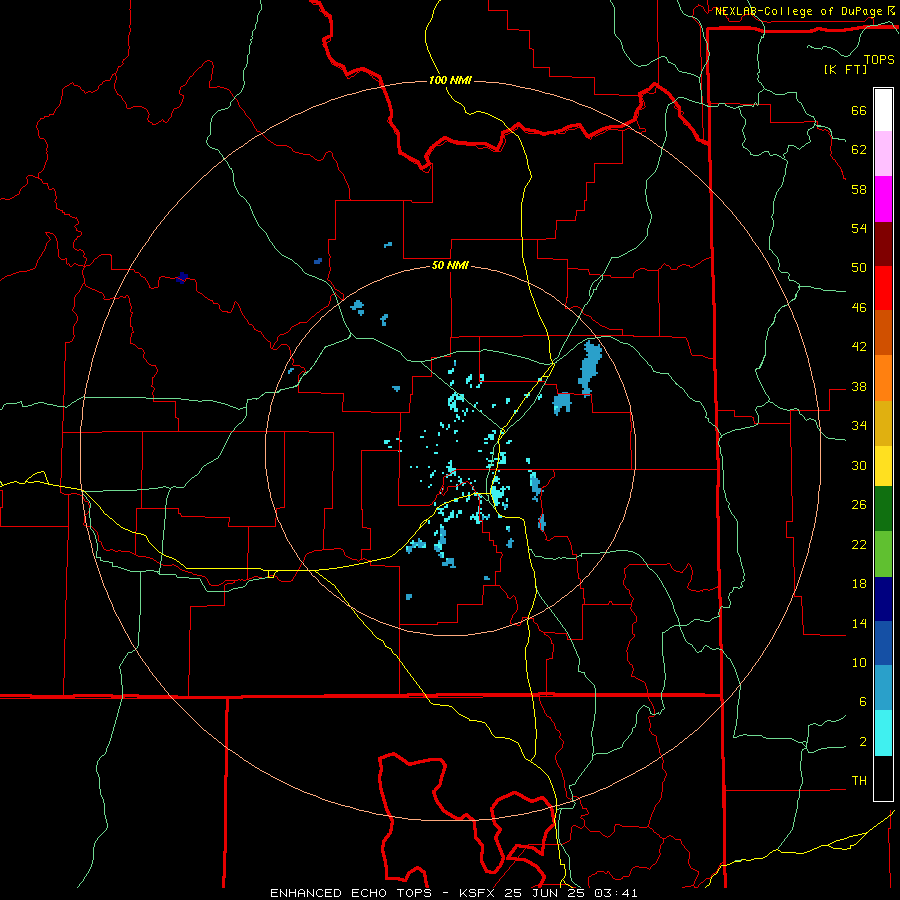
Task: Click the dark navy echo far west
Action: tap(182, 278)
